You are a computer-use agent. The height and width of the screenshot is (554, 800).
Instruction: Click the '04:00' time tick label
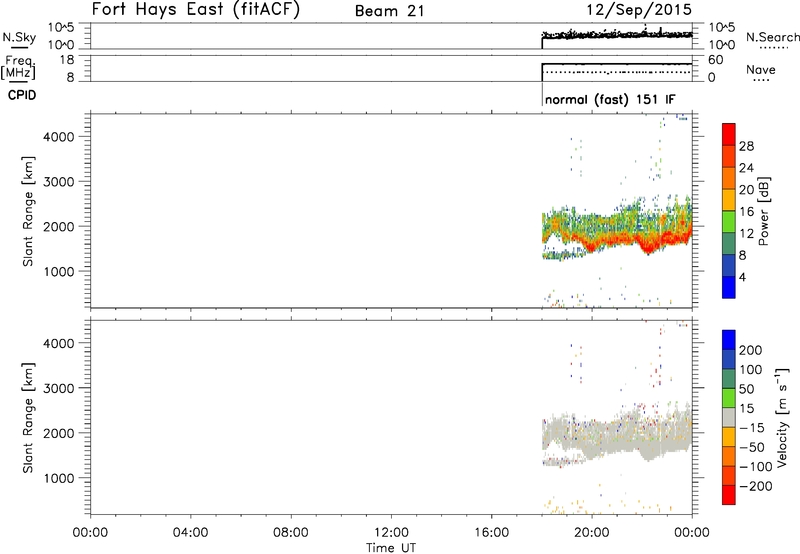(190, 533)
